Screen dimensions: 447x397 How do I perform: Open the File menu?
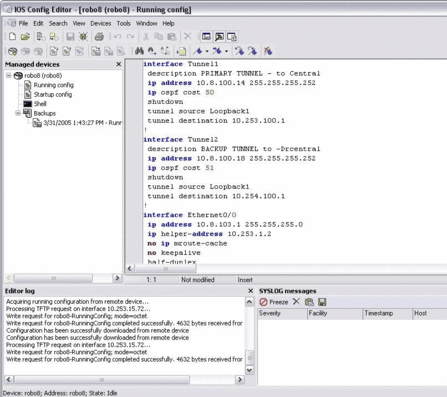(23, 23)
